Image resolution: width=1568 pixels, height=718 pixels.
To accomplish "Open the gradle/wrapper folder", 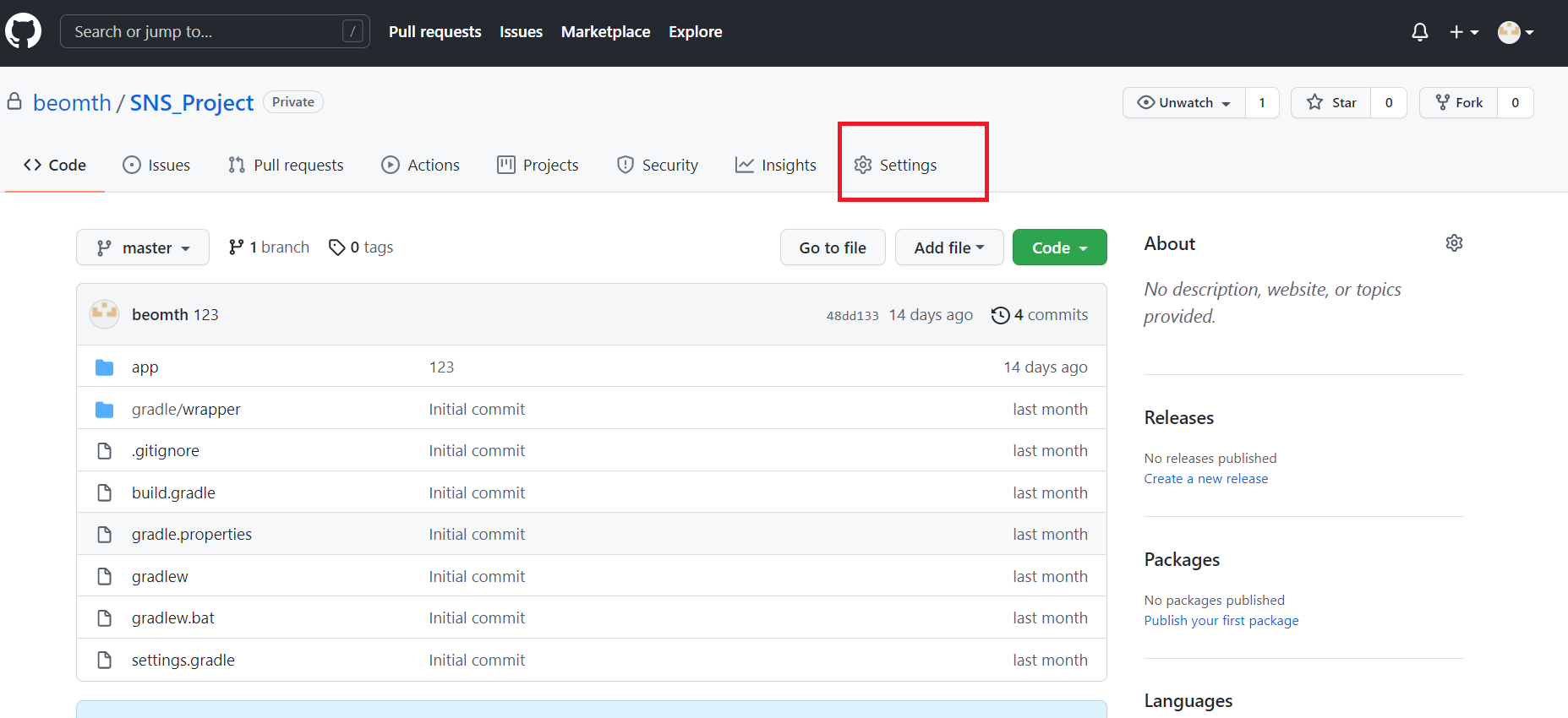I will coord(186,409).
